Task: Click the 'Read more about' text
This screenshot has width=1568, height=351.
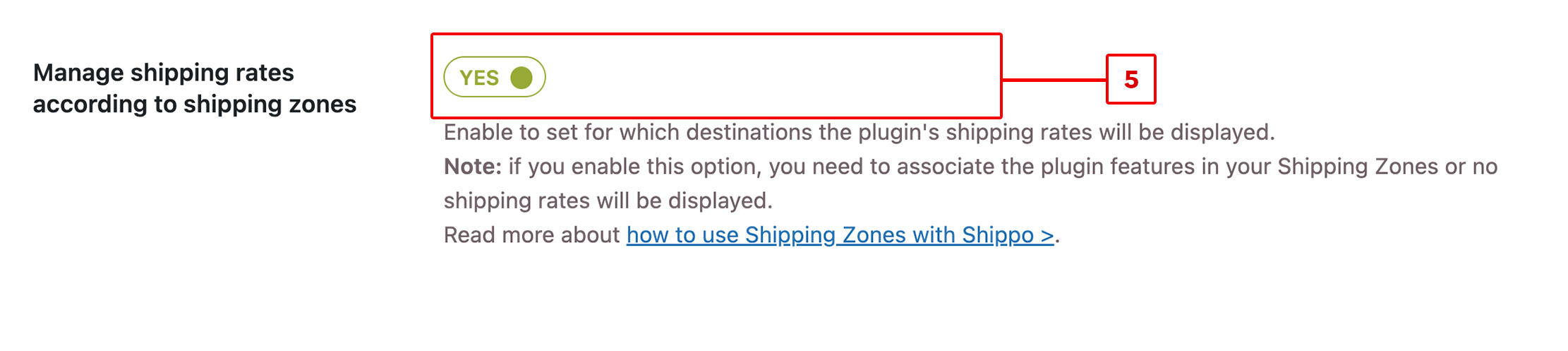Action: click(531, 235)
